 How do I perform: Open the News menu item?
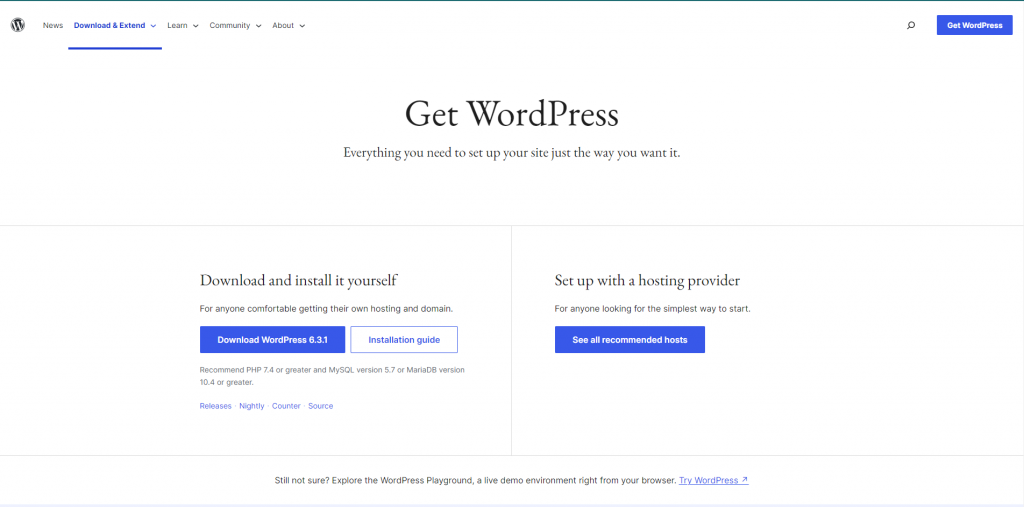coord(53,25)
